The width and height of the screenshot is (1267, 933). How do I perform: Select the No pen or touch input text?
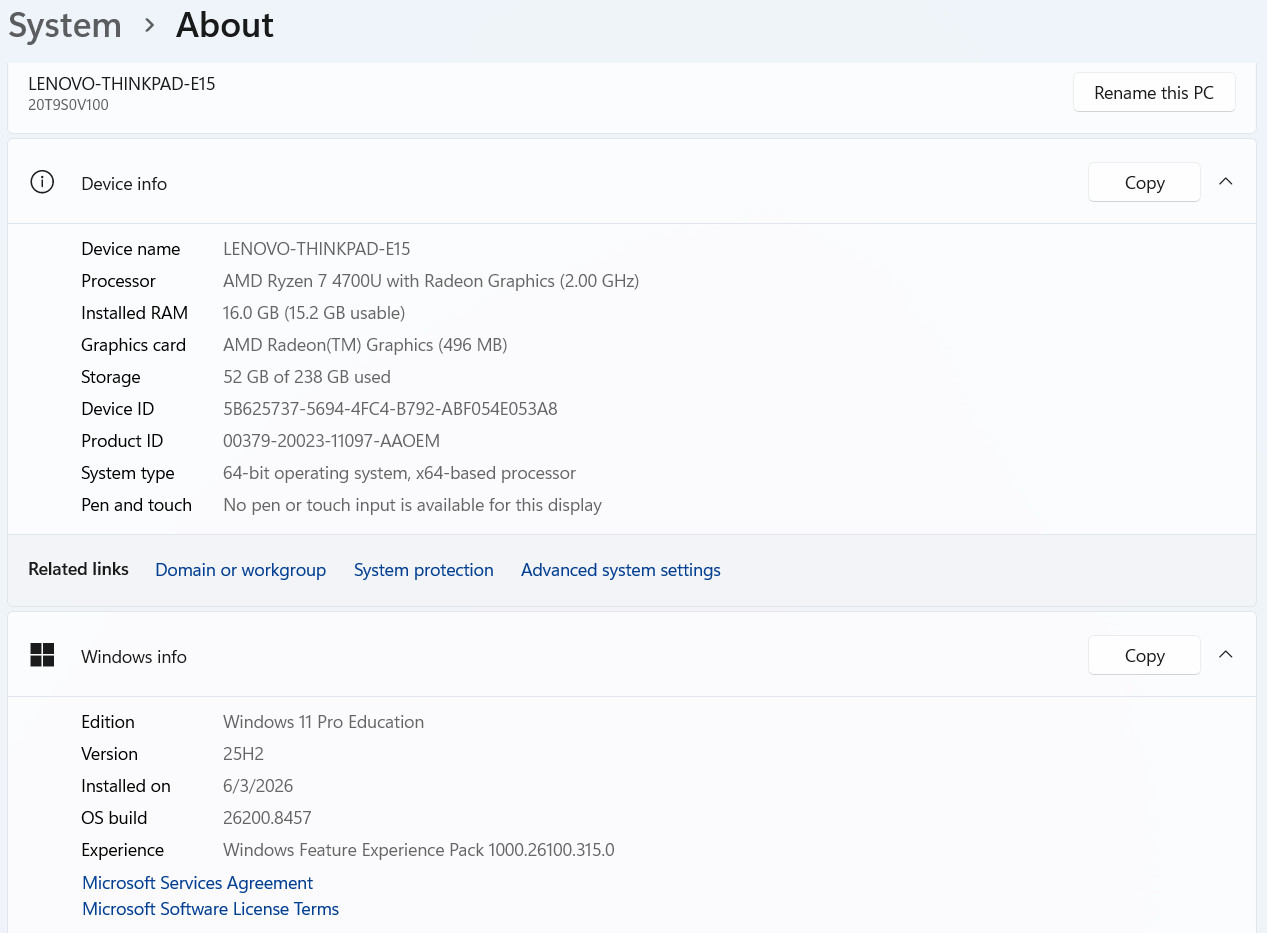pos(412,505)
